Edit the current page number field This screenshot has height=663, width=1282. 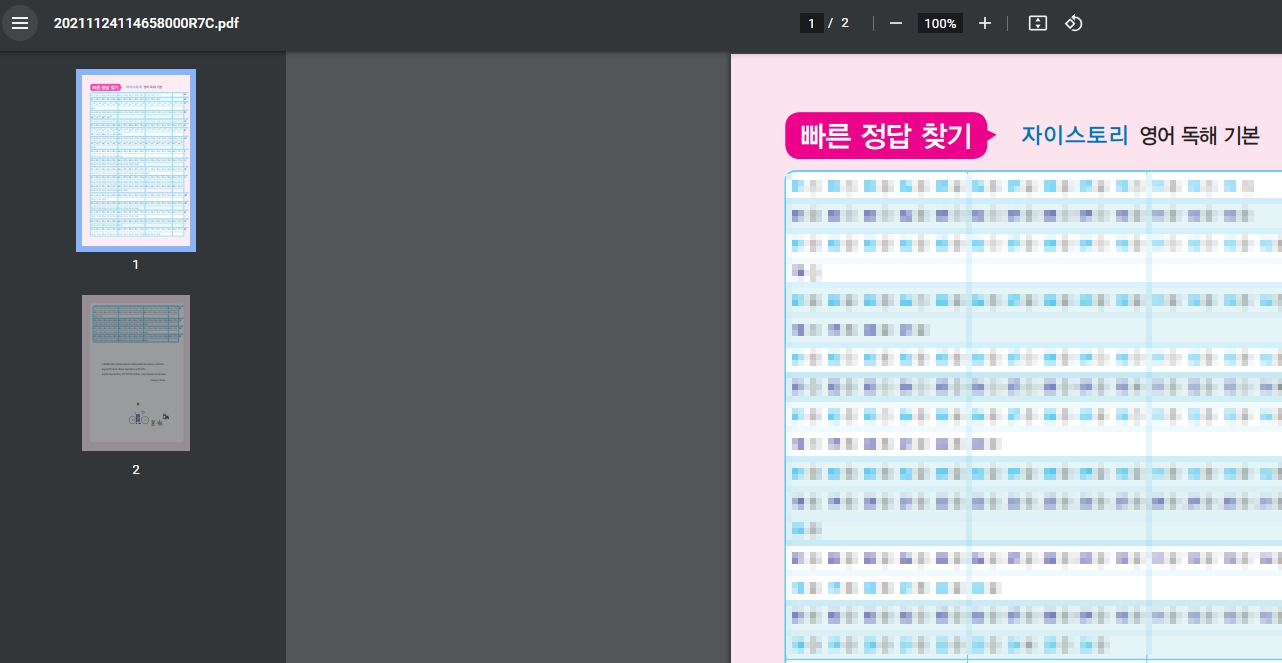pos(812,23)
